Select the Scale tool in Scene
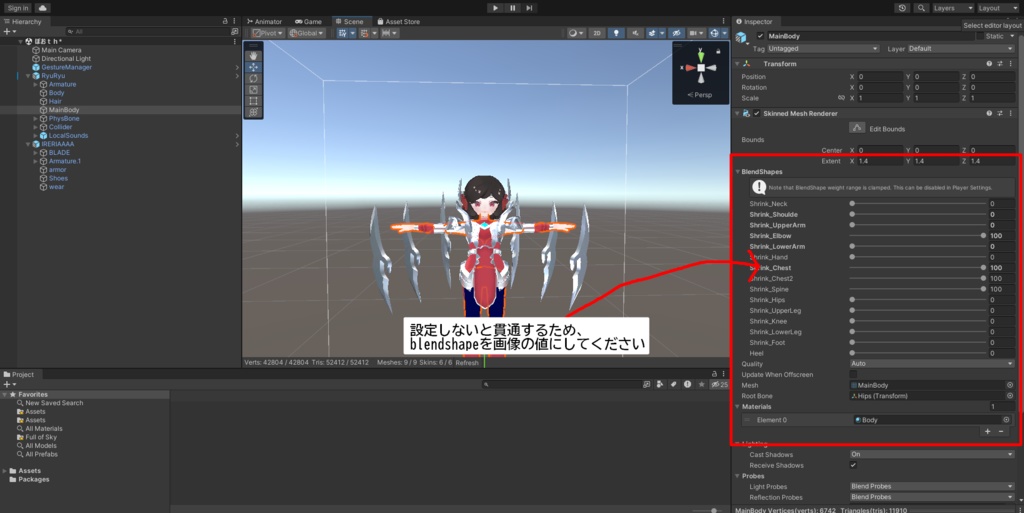Screen dimensions: 1024x513 [253, 89]
